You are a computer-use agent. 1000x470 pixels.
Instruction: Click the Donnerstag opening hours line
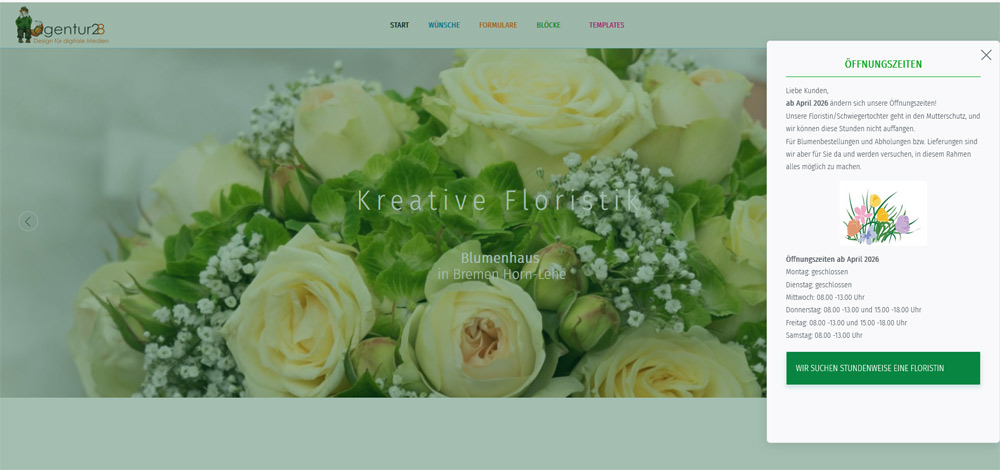pos(853,310)
